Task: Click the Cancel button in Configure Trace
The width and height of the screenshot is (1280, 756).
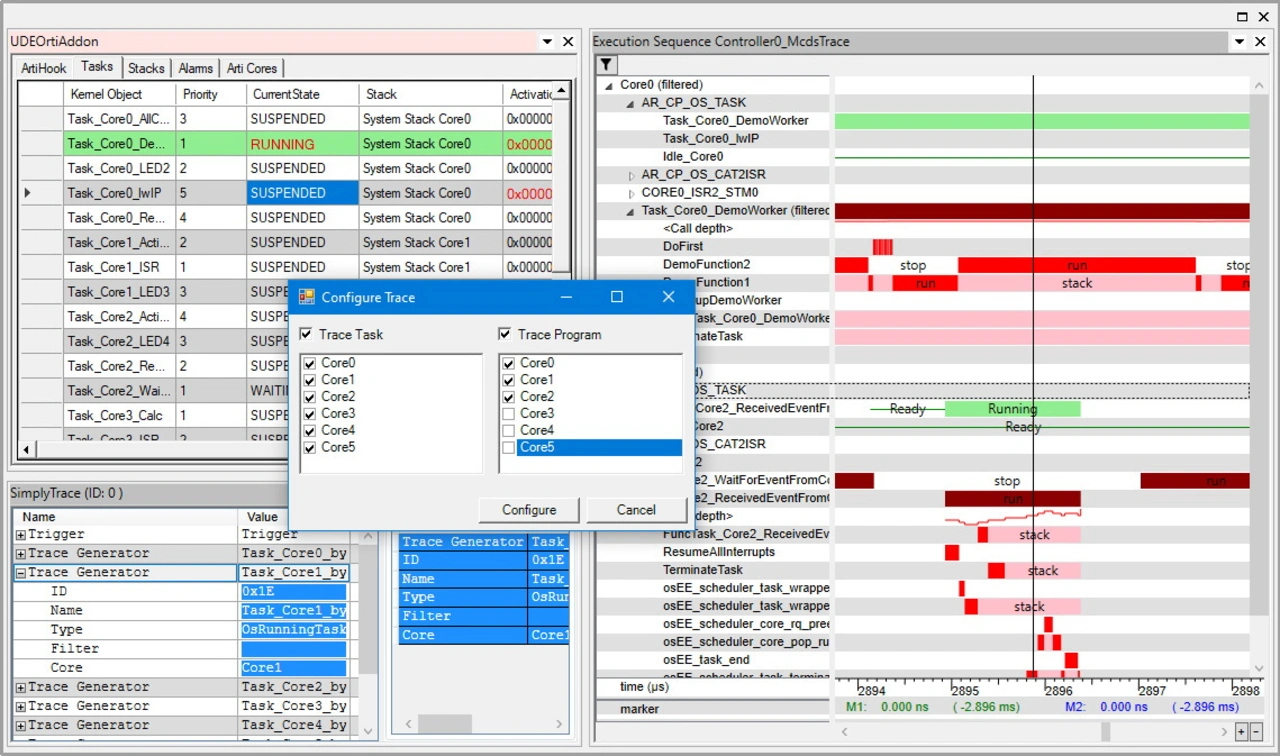Action: [636, 510]
